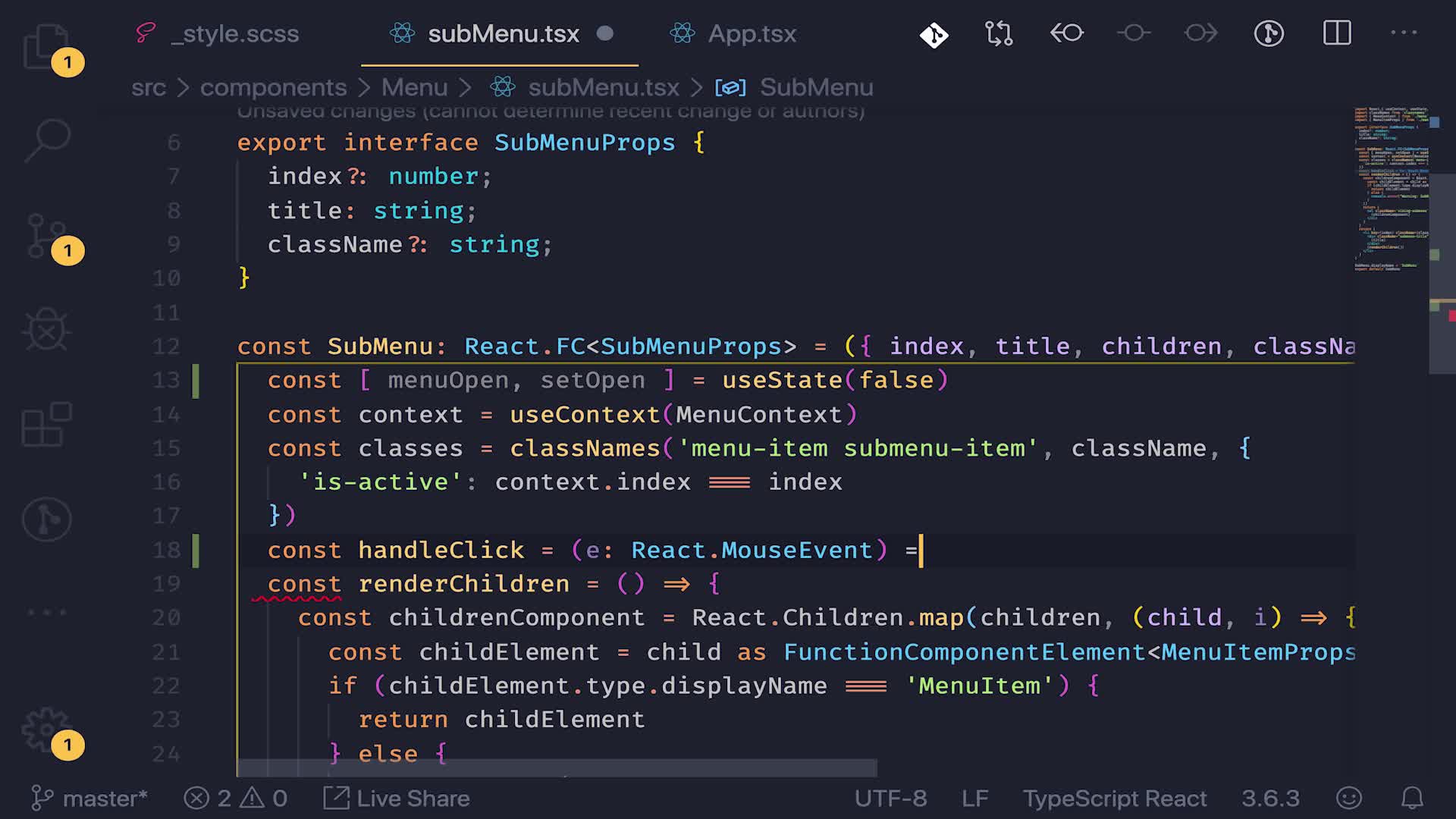Start a Live Share session
This screenshot has width=1456, height=819.
397,799
